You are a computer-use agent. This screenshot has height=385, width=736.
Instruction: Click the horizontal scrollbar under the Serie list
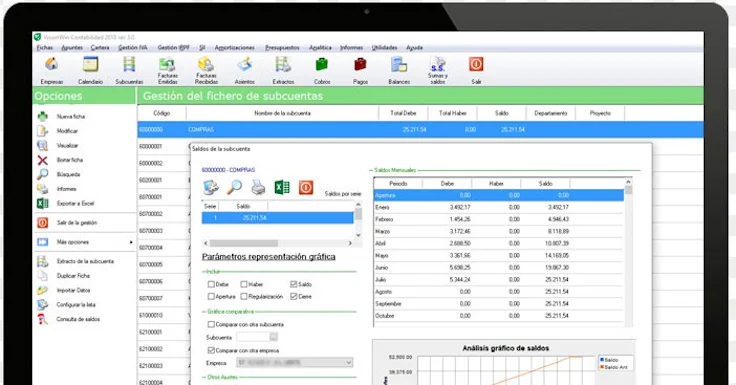point(278,243)
